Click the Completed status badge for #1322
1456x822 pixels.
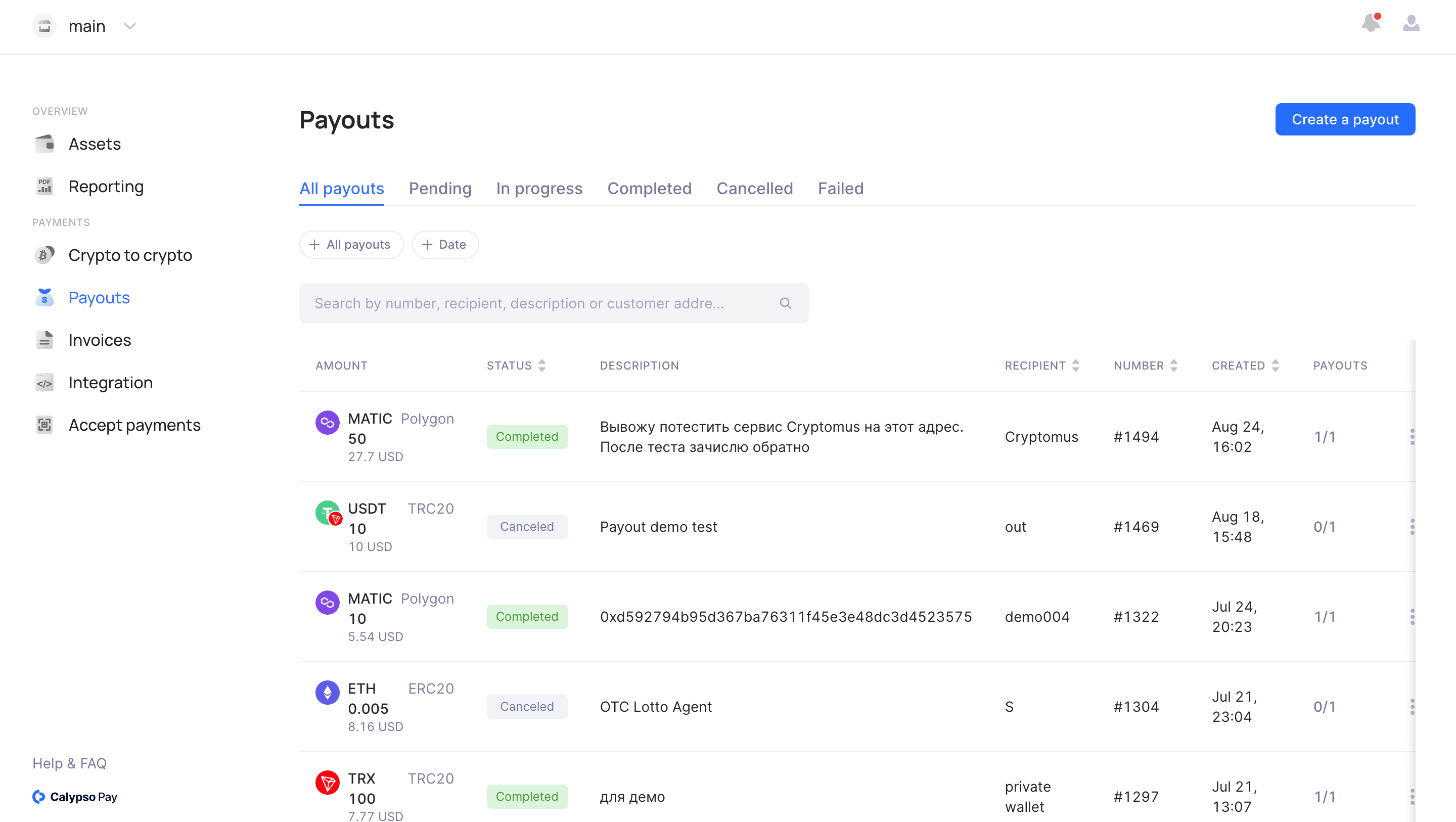(527, 616)
